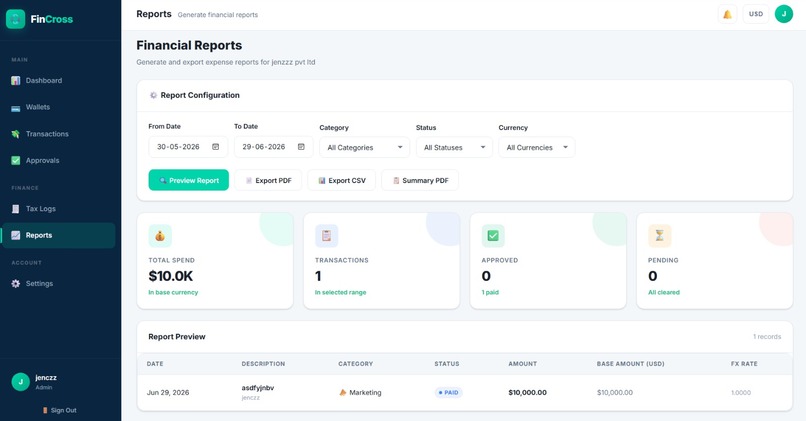Click the FinCross logo icon
806x421 pixels.
[x=15, y=19]
